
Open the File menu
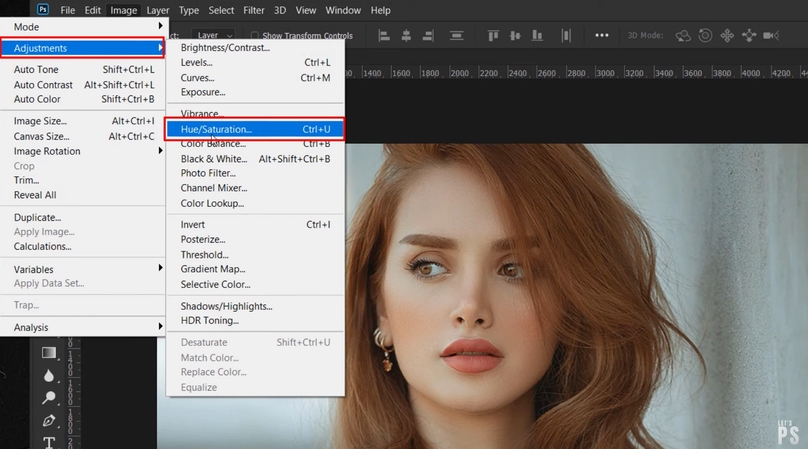(x=68, y=10)
